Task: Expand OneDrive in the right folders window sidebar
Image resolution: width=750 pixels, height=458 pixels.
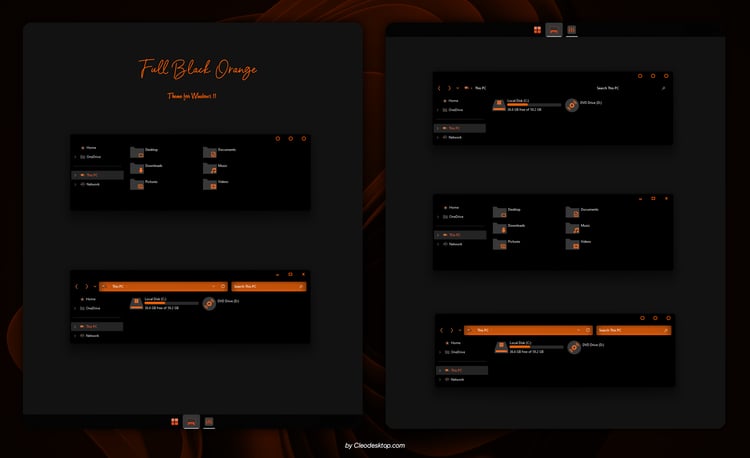Action: tap(438, 217)
